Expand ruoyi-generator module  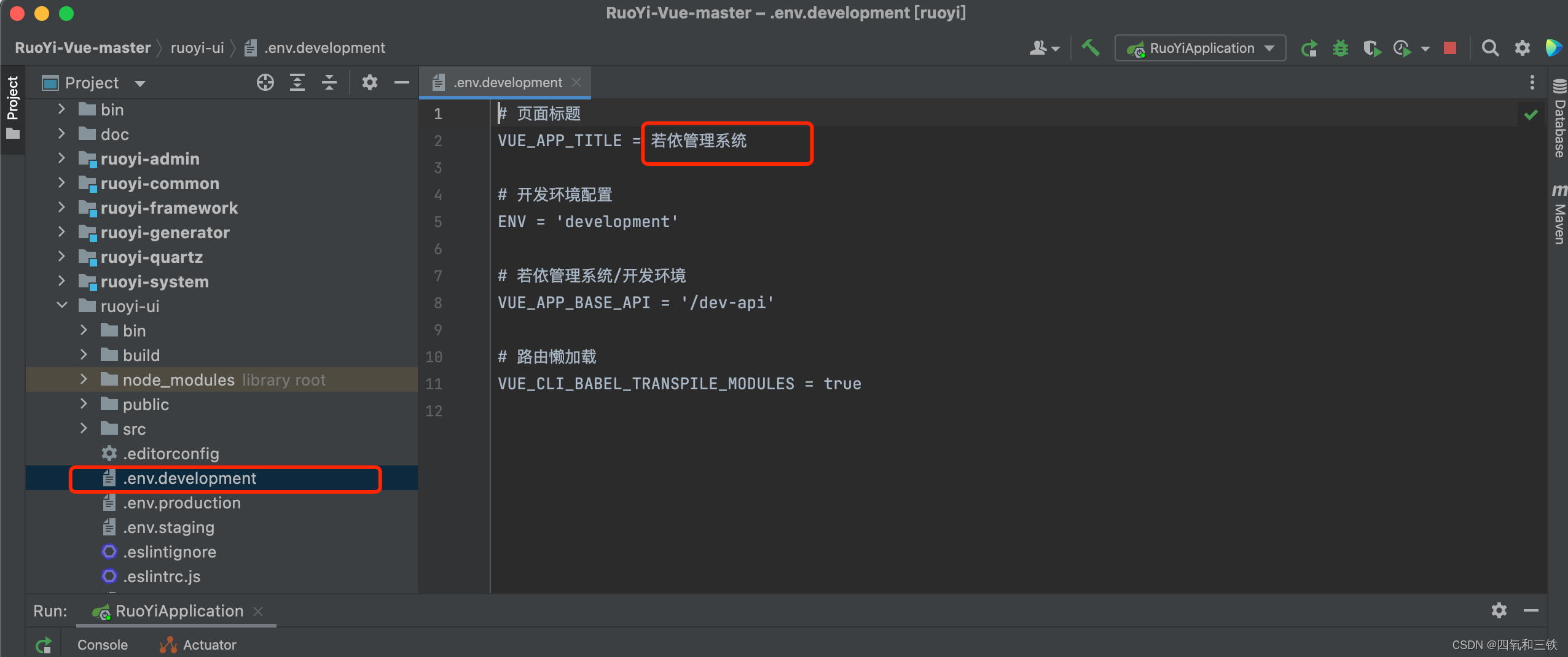(61, 232)
